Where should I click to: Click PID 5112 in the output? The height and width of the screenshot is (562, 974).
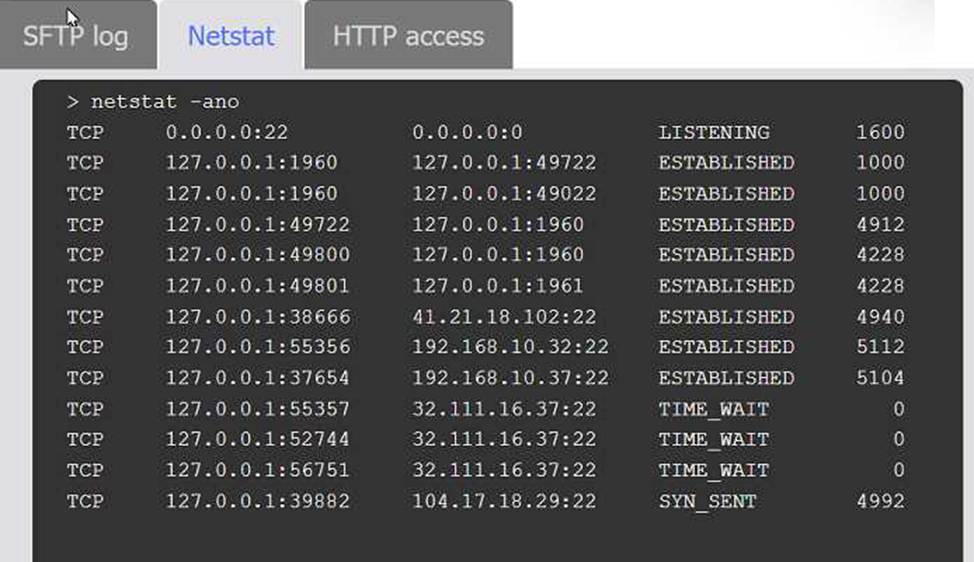click(x=879, y=347)
